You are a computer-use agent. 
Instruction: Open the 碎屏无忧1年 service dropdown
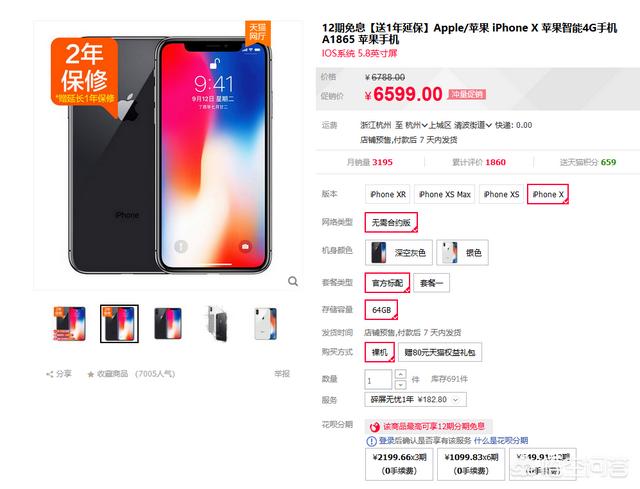415,400
